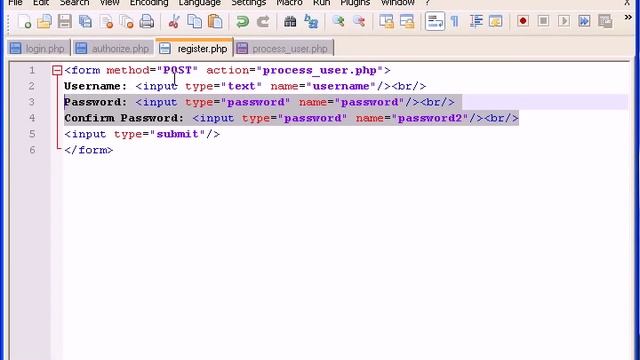Open the View menu
Image resolution: width=640 pixels, height=360 pixels.
tap(109, 3)
